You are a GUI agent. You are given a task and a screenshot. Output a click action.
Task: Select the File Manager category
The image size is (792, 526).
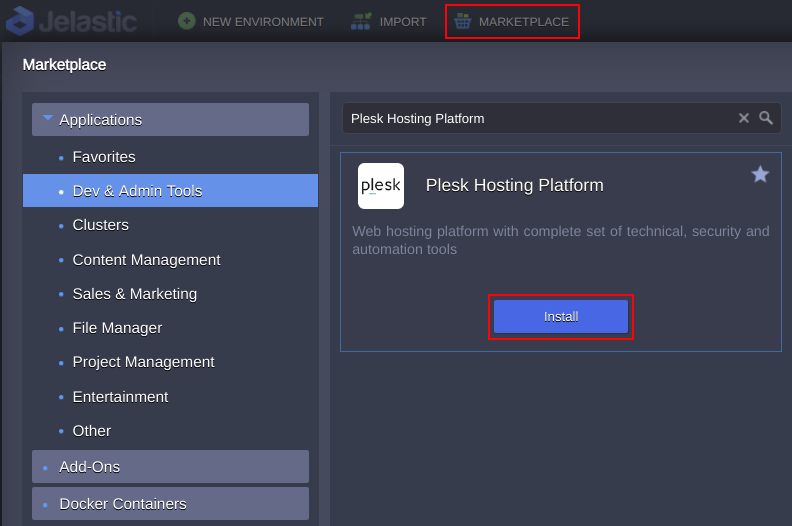170,328
